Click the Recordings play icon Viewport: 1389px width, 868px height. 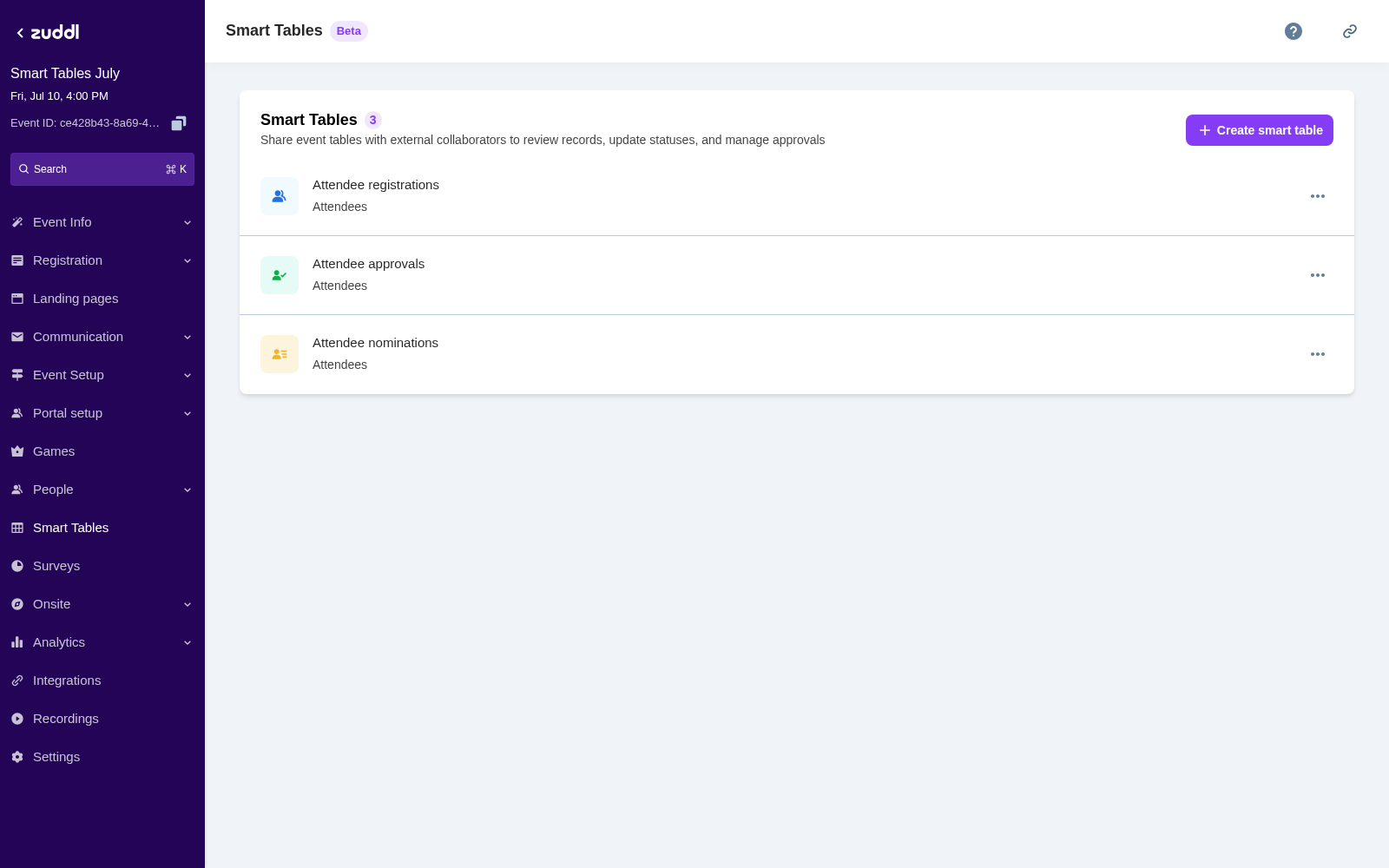(x=17, y=719)
